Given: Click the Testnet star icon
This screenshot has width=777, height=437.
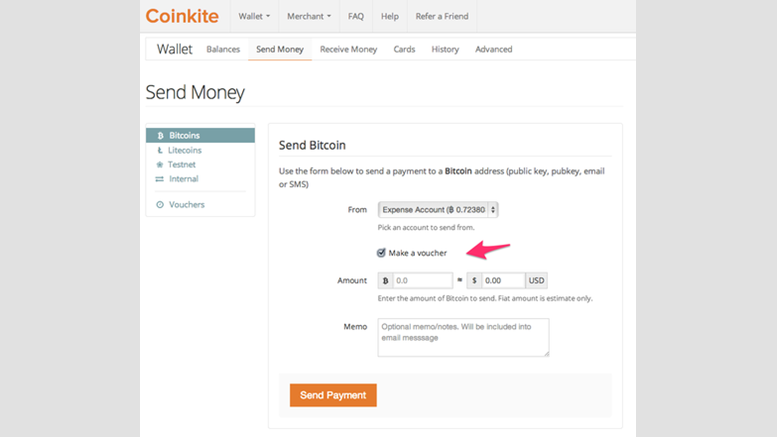Looking at the screenshot, I should [x=160, y=164].
